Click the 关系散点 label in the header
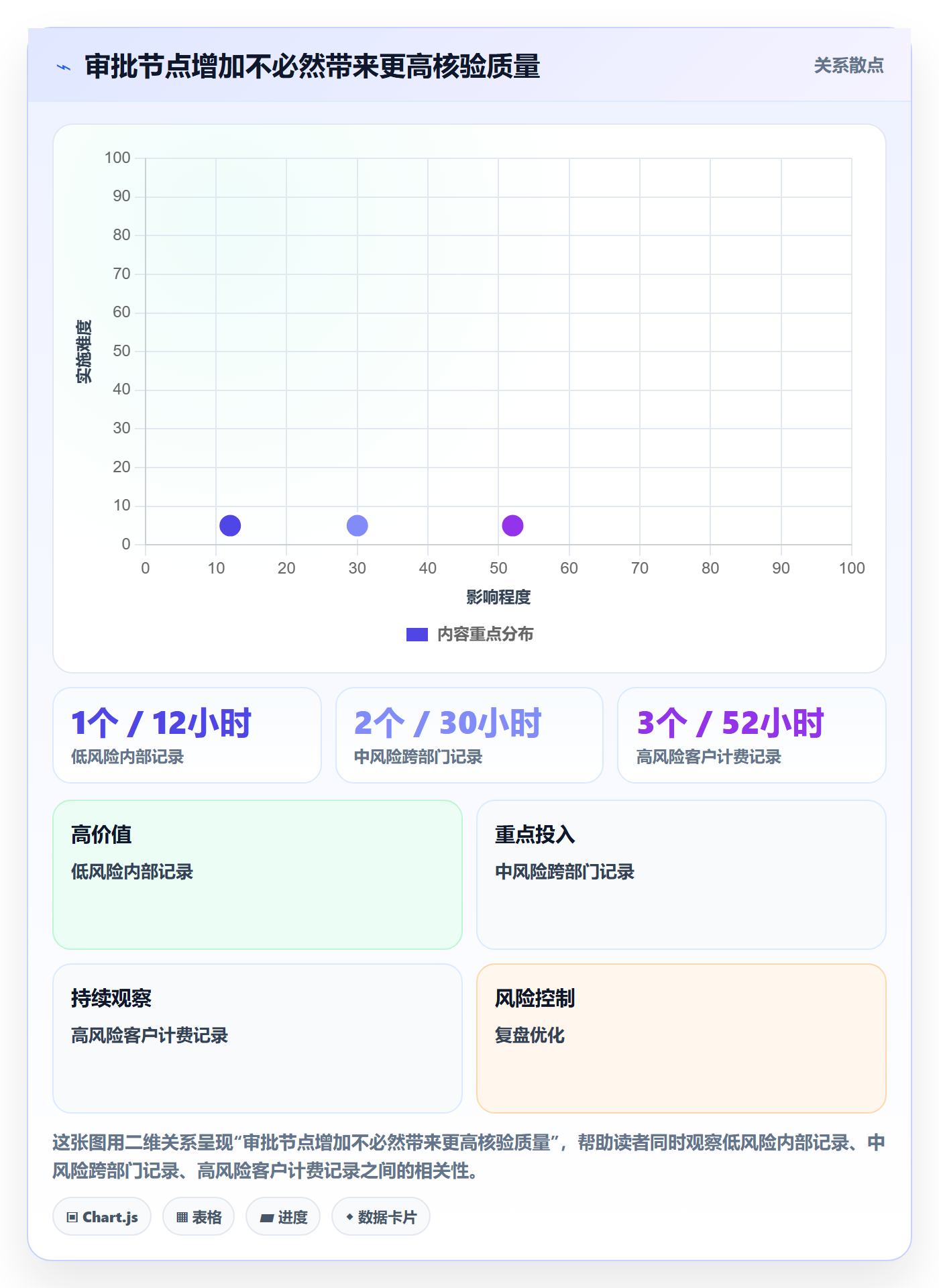 (848, 66)
